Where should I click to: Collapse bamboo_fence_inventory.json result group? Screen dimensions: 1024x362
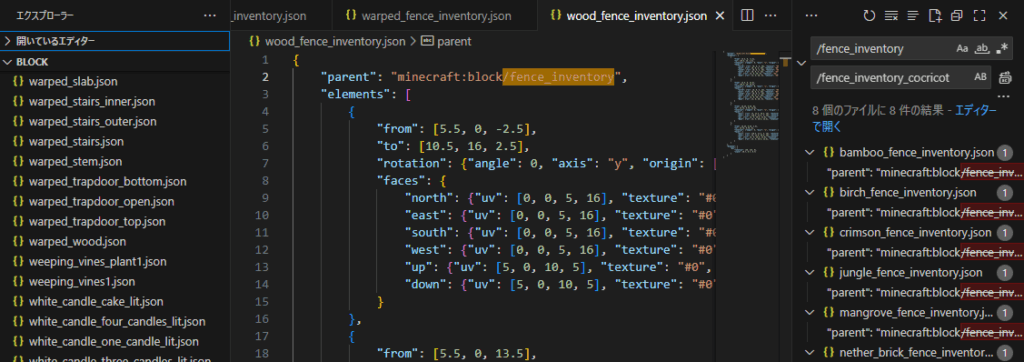pos(810,152)
